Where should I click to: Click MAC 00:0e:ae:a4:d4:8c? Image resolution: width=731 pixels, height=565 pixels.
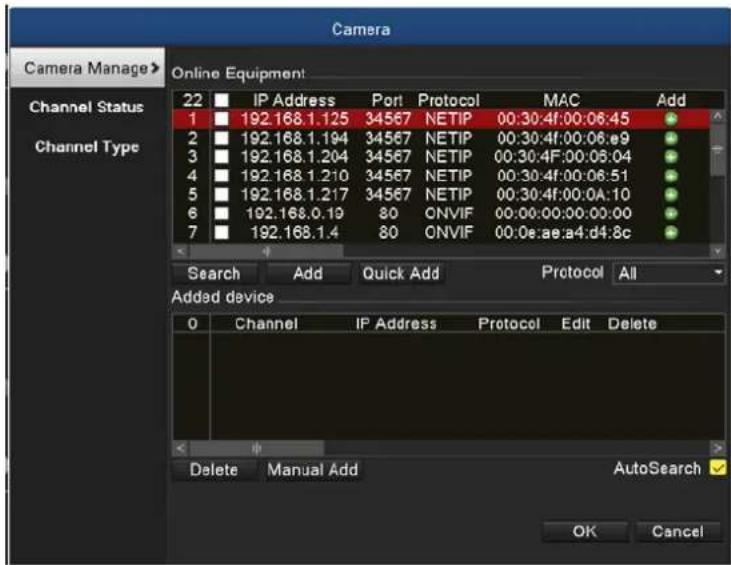tap(563, 232)
